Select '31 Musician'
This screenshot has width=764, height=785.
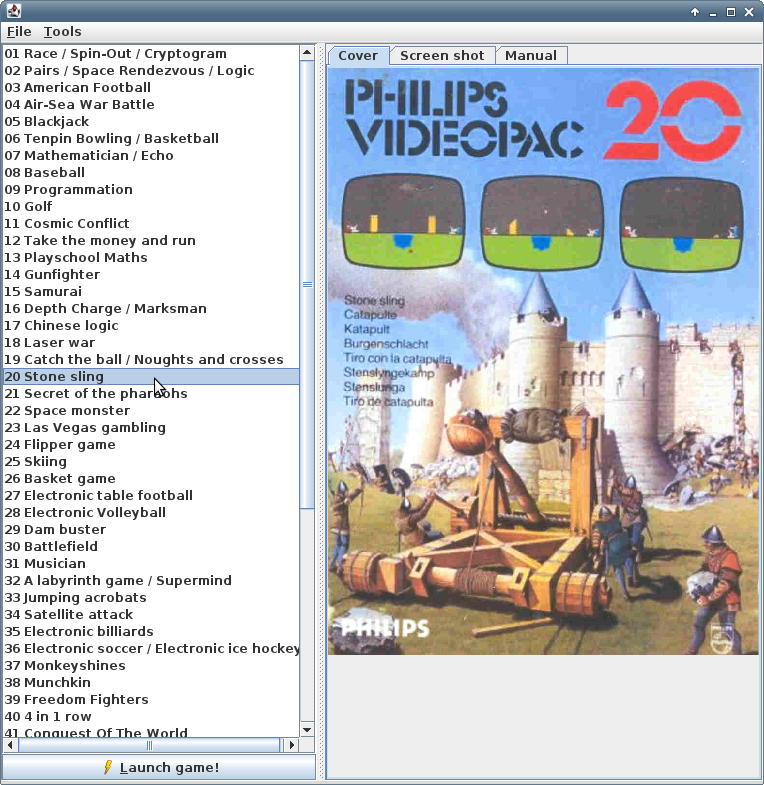(151, 564)
